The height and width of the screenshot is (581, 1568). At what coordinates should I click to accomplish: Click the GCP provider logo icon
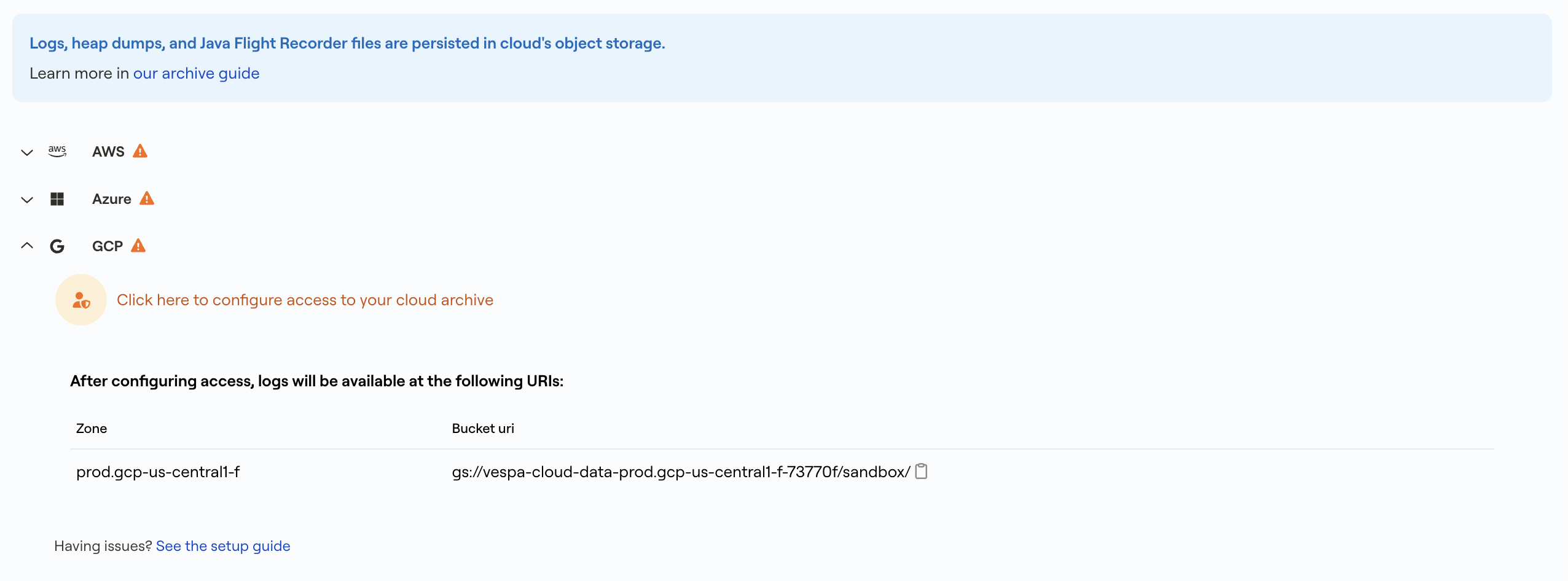coord(57,246)
